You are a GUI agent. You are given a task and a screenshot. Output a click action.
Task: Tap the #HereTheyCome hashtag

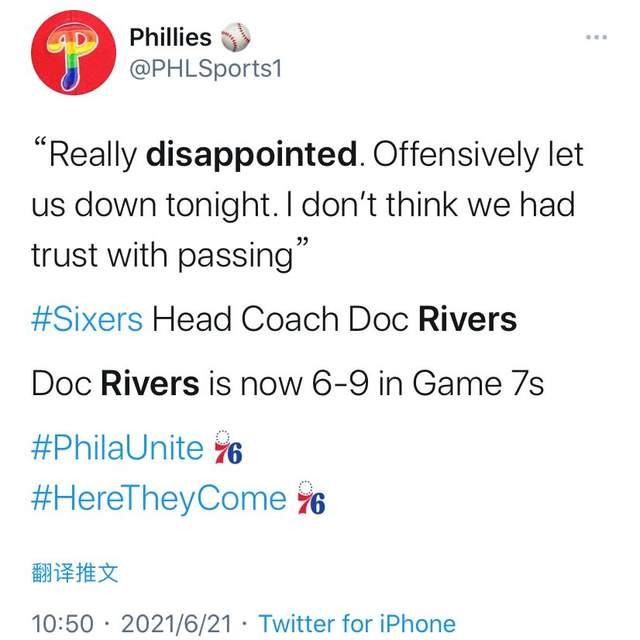coord(160,497)
